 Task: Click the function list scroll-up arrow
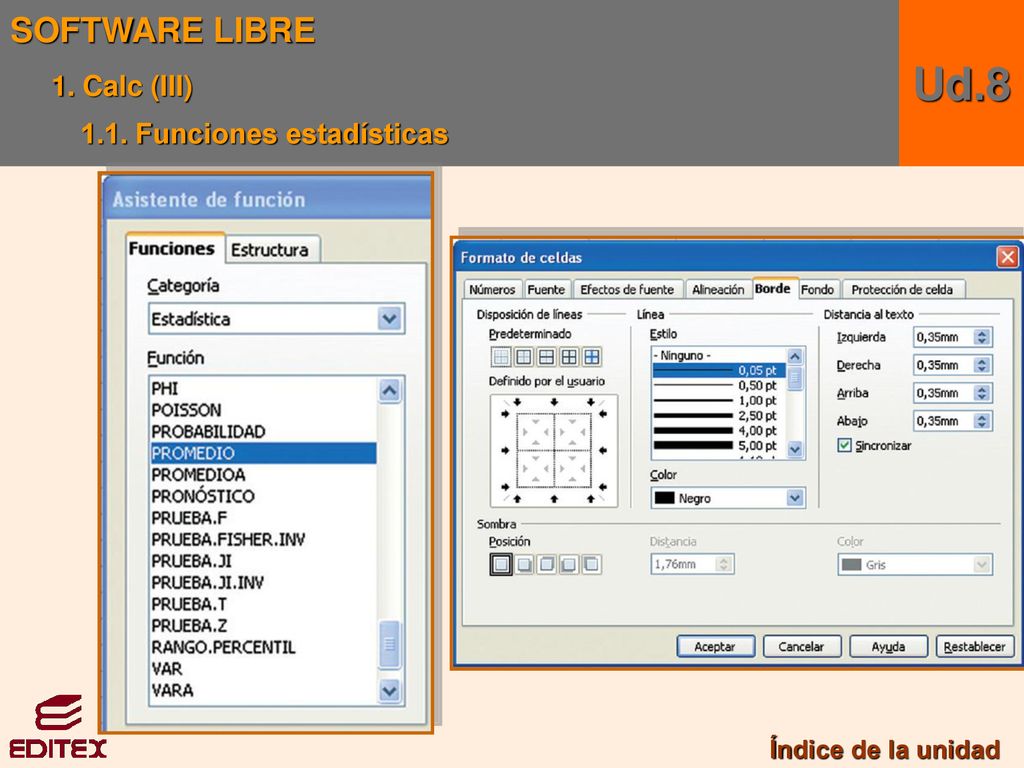pyautogui.click(x=389, y=391)
